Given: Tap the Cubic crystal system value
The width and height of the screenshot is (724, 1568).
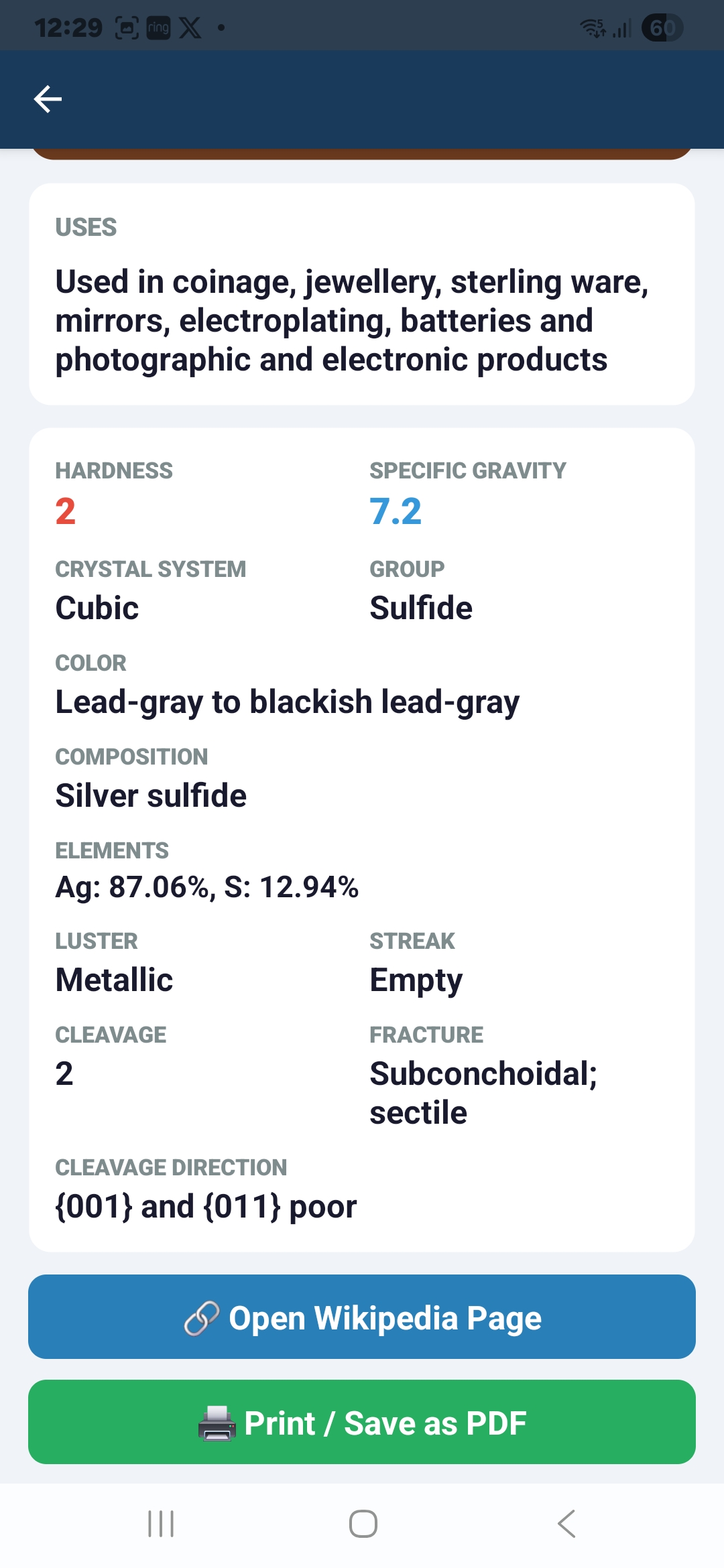Looking at the screenshot, I should tap(97, 608).
